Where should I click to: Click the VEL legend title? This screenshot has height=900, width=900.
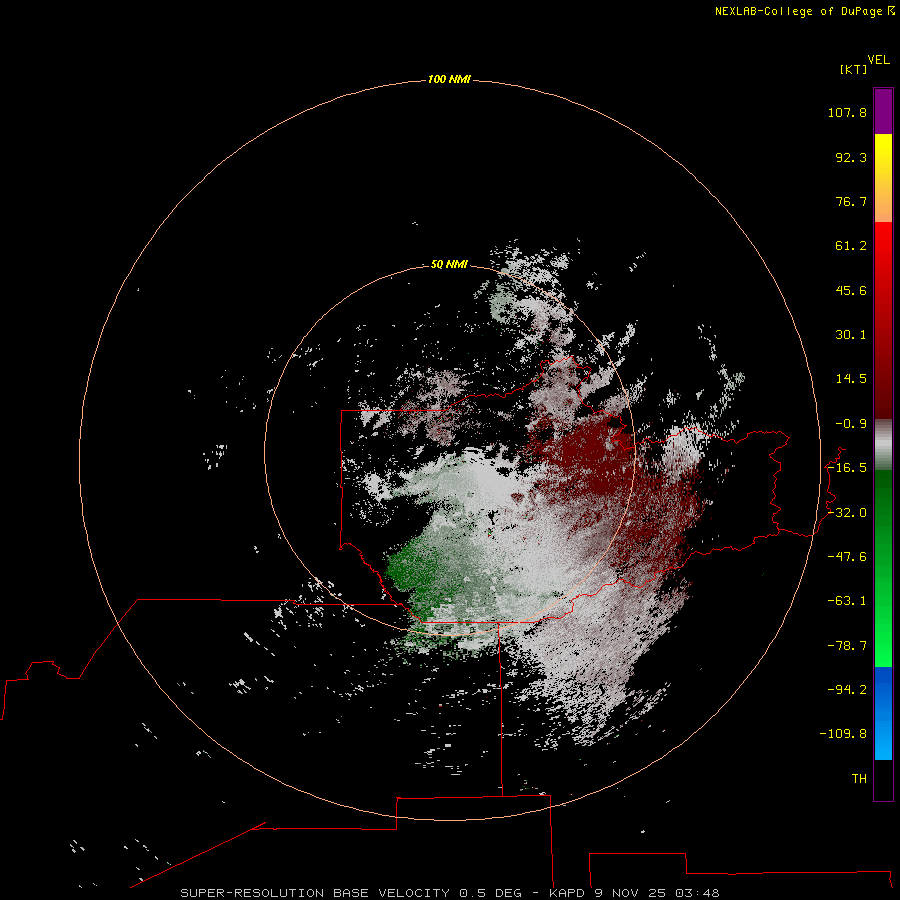(x=878, y=60)
